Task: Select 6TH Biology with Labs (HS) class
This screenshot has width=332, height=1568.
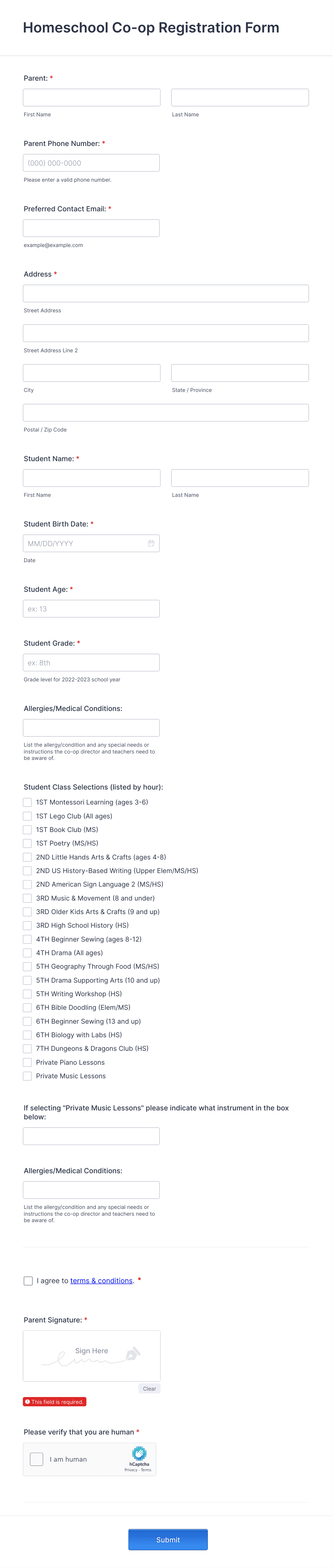Action: [x=27, y=1035]
